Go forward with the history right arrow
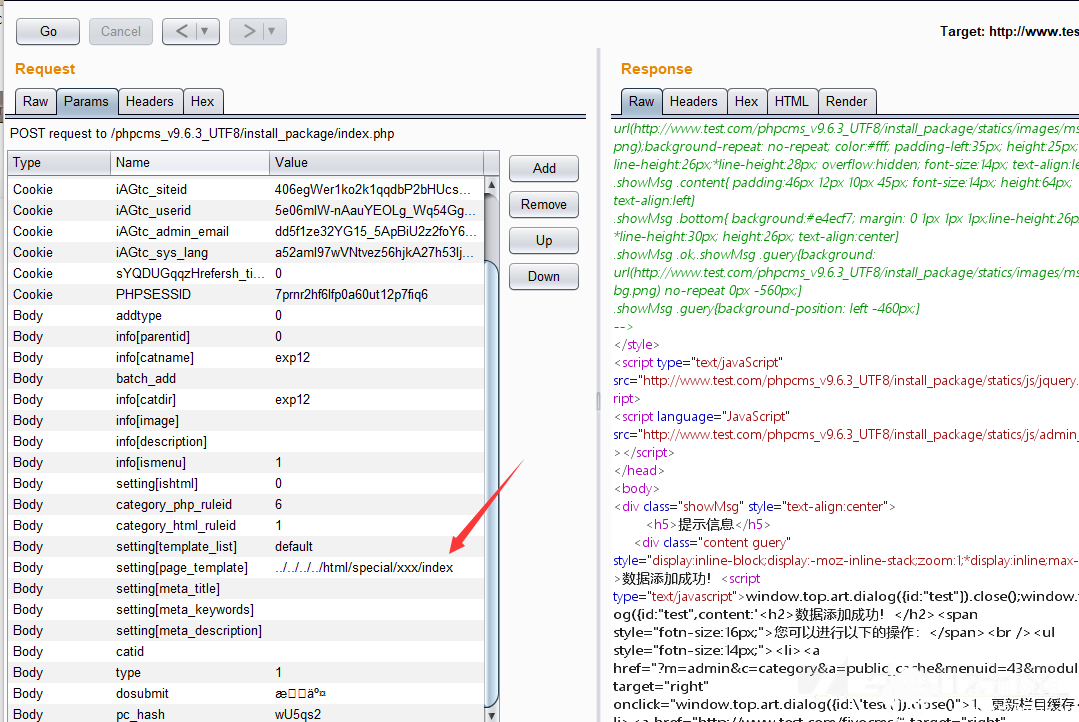1079x722 pixels. 248,32
